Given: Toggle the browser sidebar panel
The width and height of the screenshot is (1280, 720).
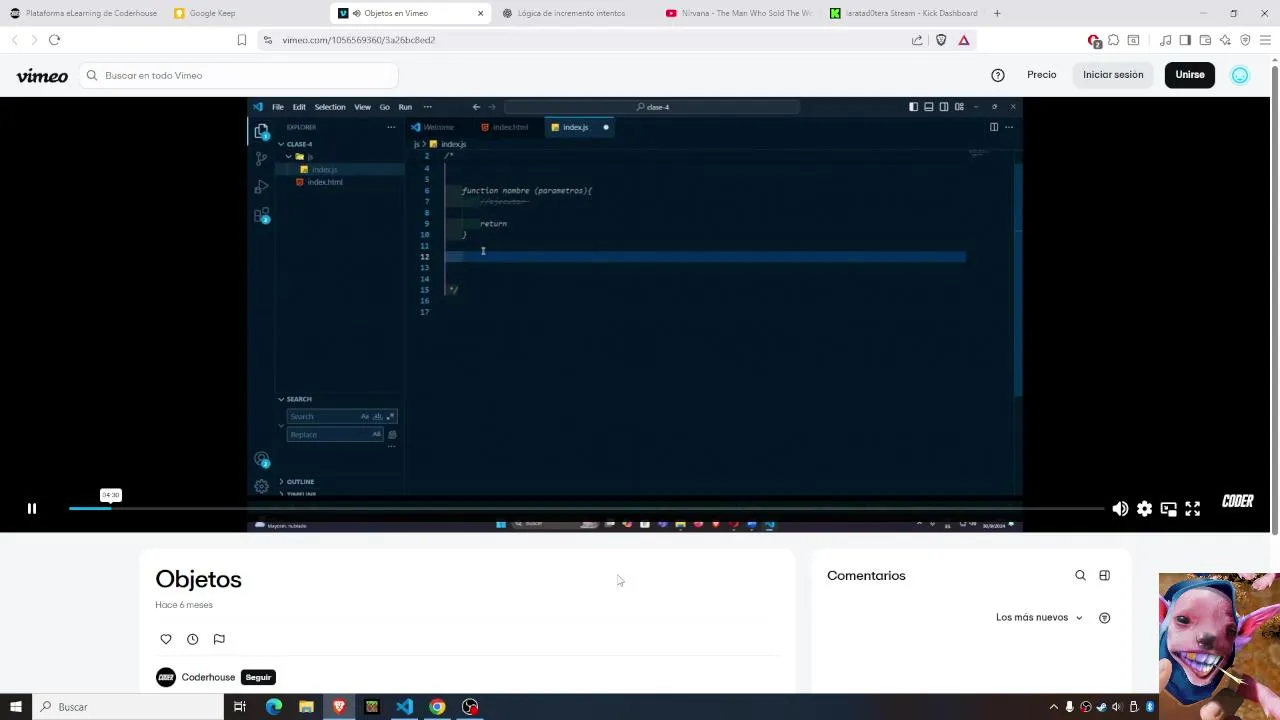Looking at the screenshot, I should pyautogui.click(x=1185, y=40).
